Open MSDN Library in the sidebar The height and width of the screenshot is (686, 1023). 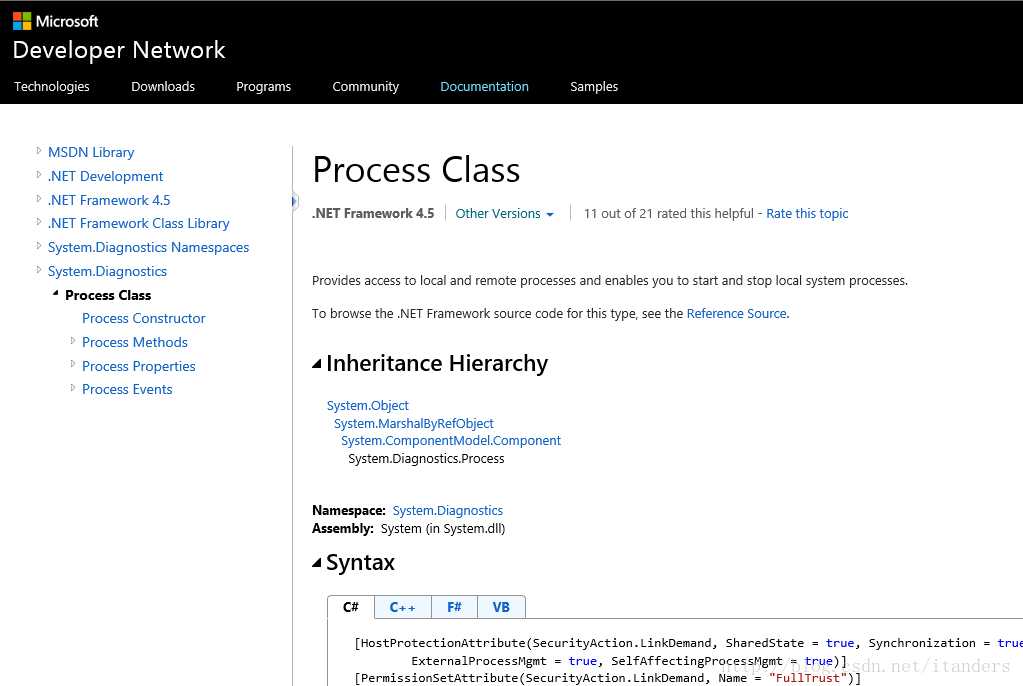[x=91, y=152]
